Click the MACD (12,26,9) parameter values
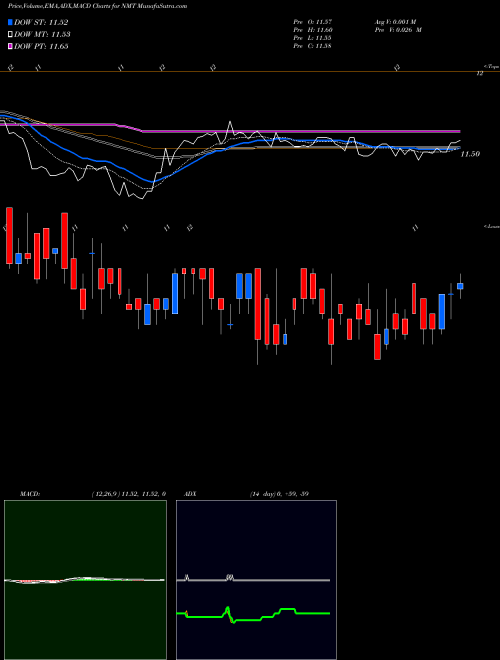 [128, 494]
